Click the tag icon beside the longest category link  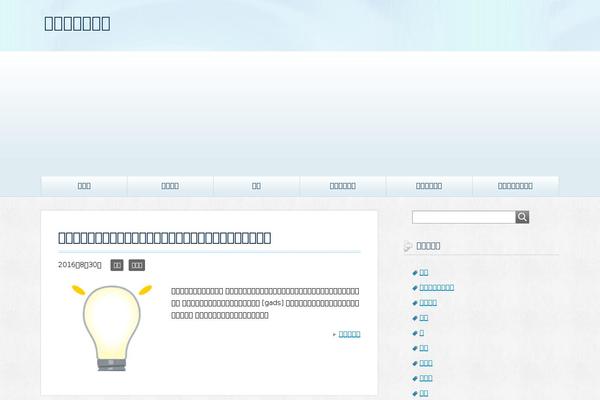[415, 288]
